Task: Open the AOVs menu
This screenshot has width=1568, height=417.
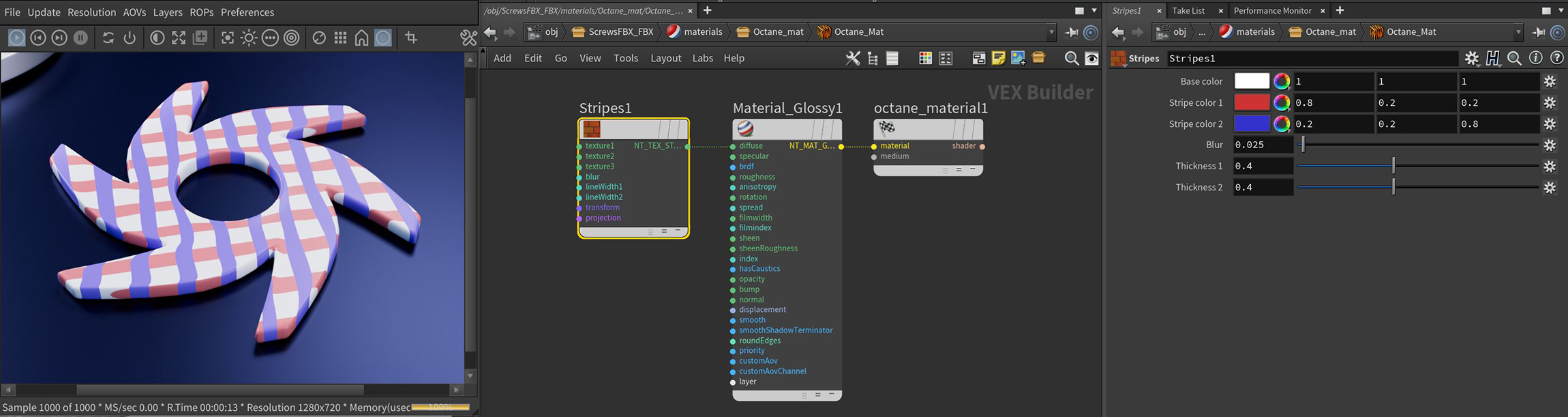Action: click(134, 12)
